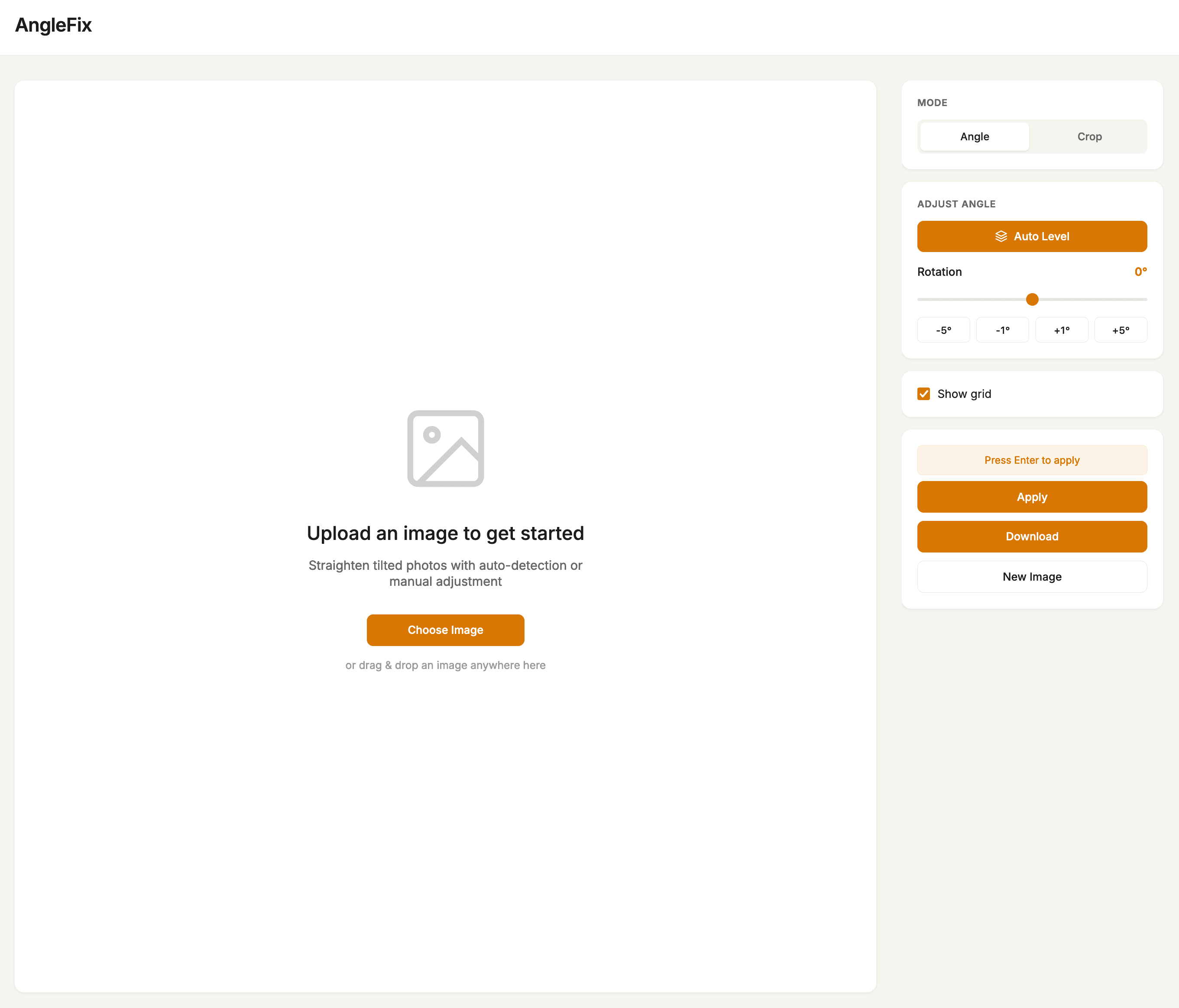1179x1008 pixels.
Task: Click the drag and drop hint text
Action: [446, 665]
